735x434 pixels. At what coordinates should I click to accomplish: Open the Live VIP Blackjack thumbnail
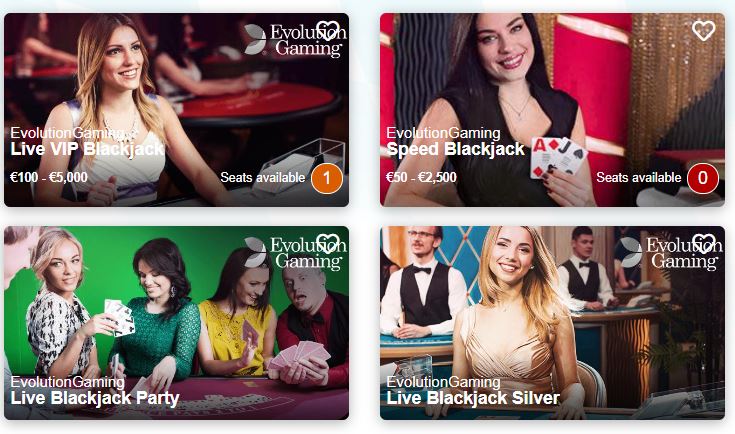pos(176,110)
